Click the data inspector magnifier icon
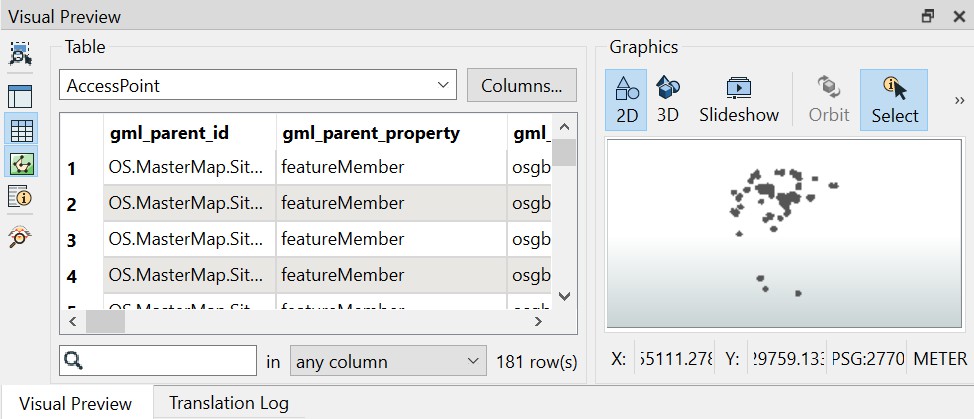 pos(20,236)
